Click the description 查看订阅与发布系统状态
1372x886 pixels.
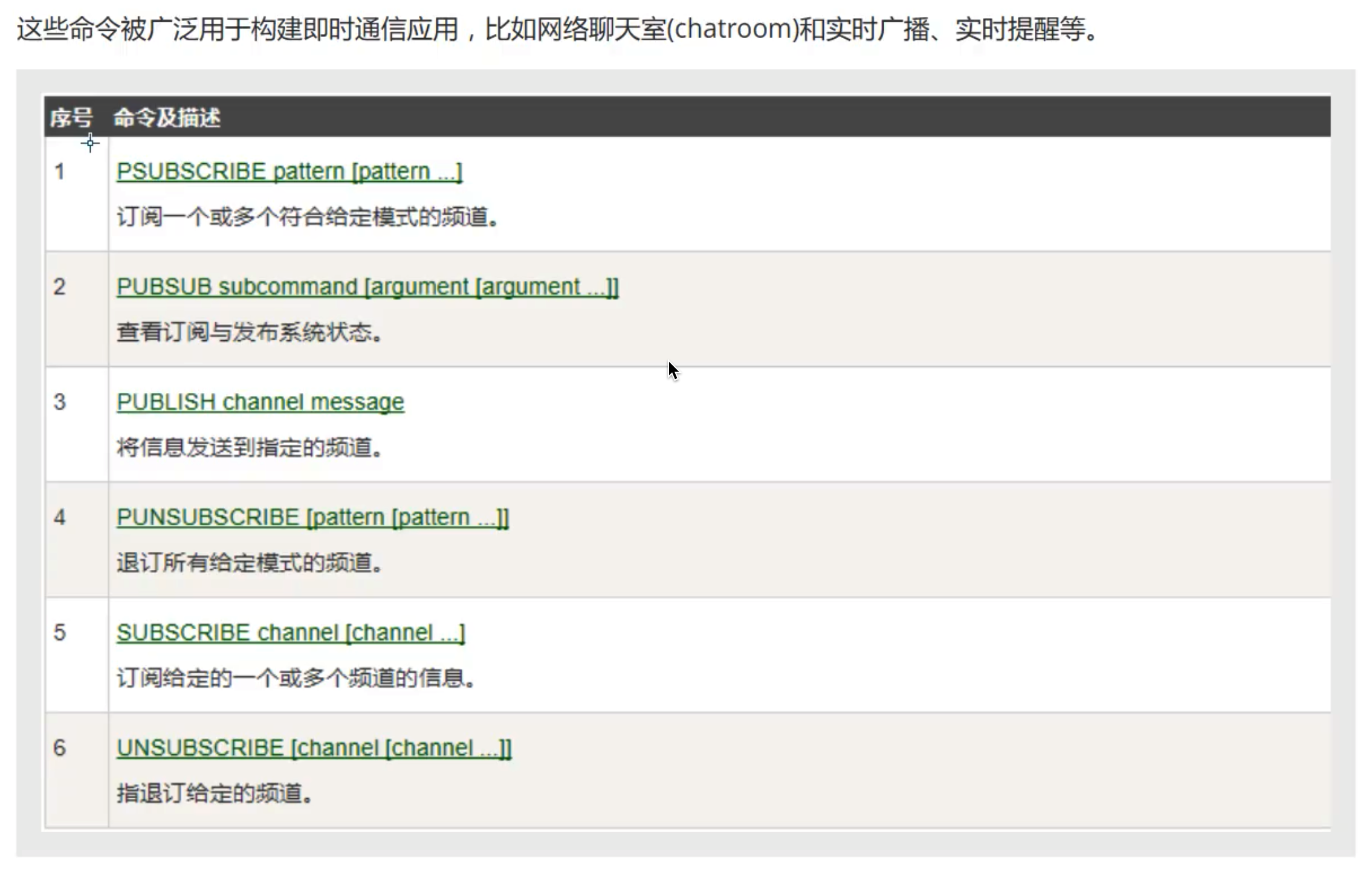click(249, 332)
